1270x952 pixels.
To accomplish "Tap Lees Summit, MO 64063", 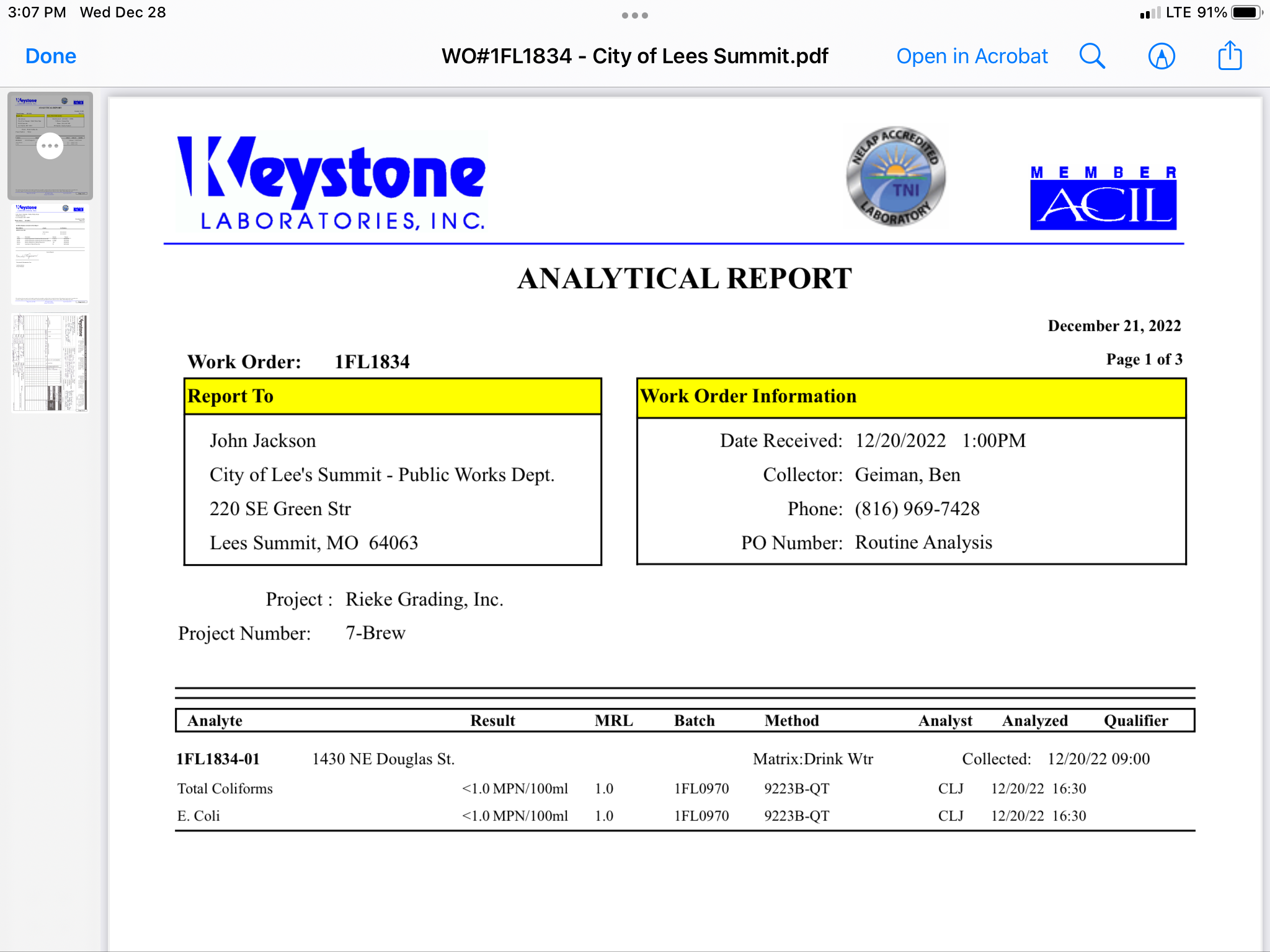I will click(x=314, y=543).
